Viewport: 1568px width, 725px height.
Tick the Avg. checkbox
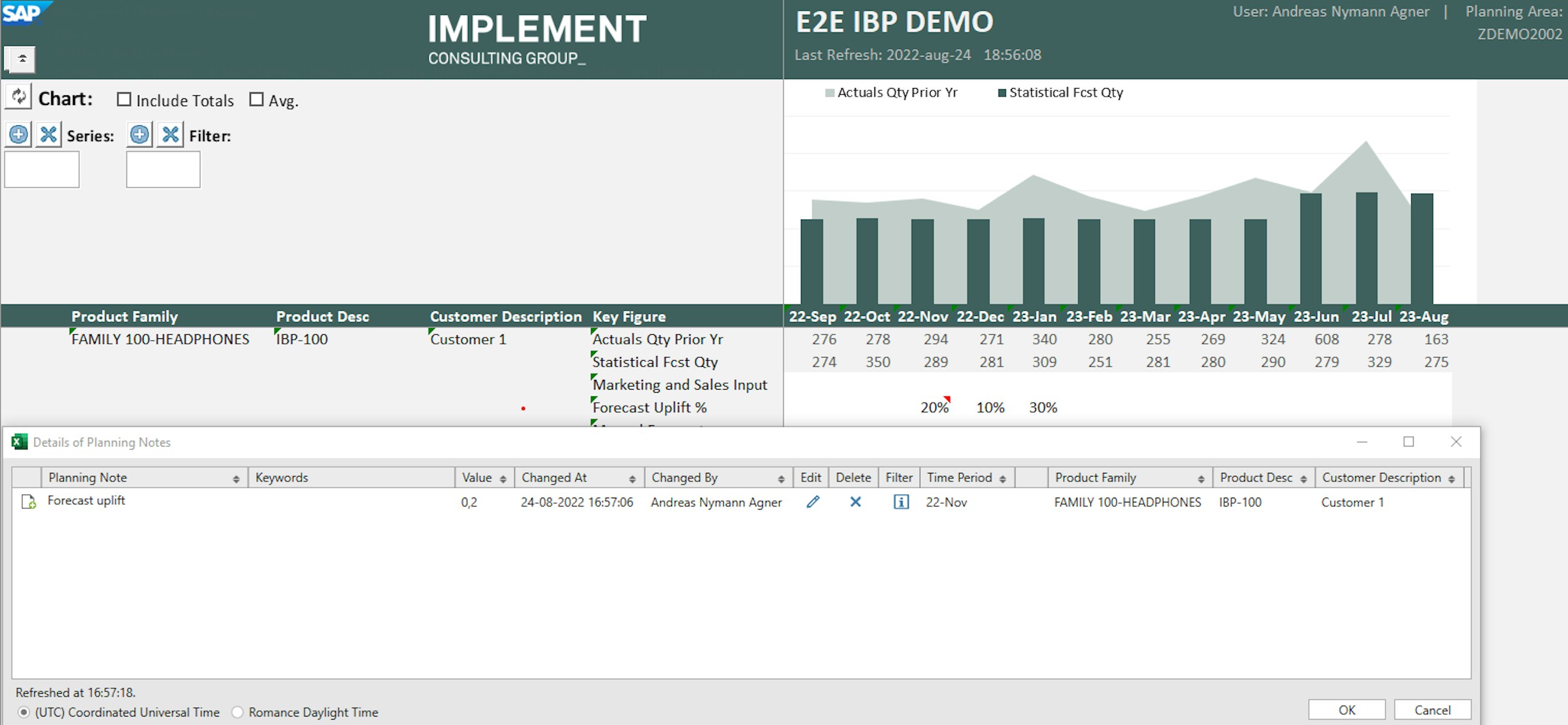point(257,100)
